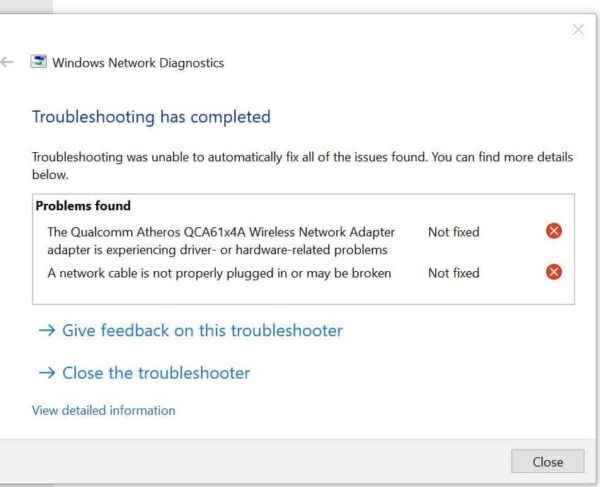Viewport: 600px width, 487px height.
Task: Click empty area inside the problems list box
Action: pos(302,293)
